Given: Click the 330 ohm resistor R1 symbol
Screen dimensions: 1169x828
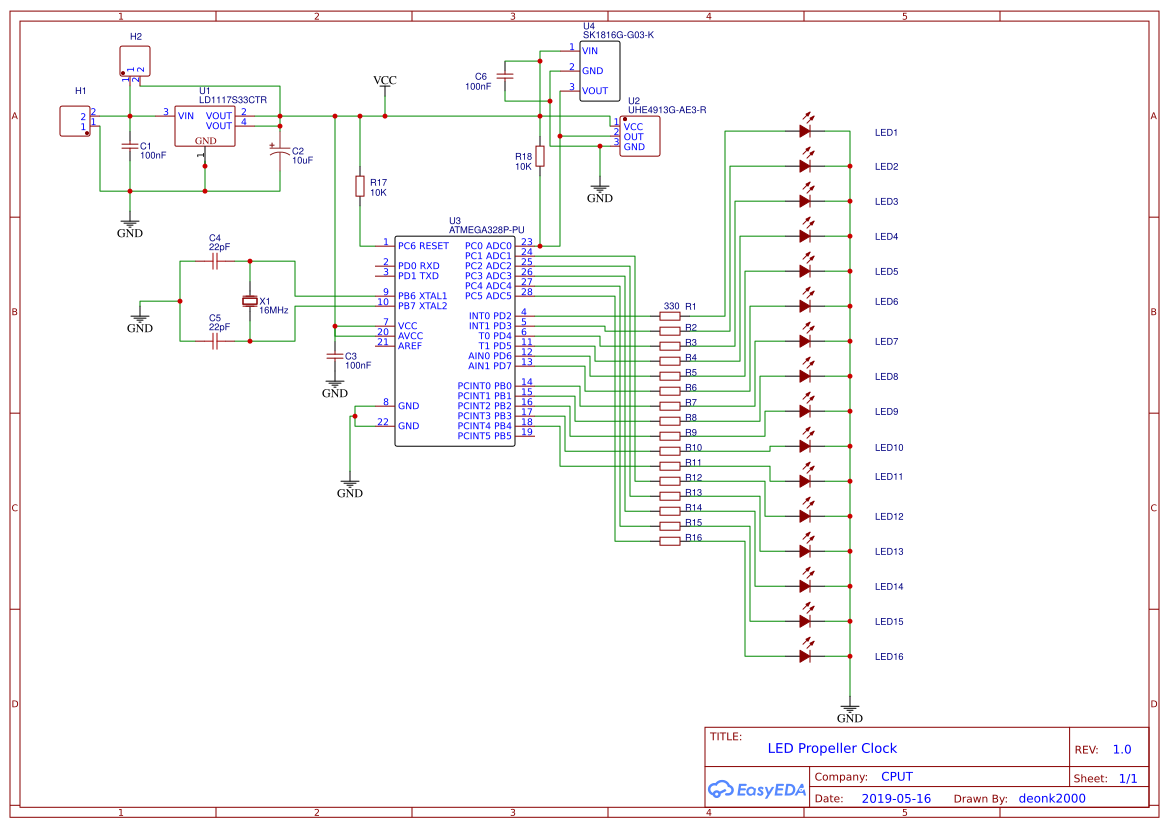Looking at the screenshot, I should (668, 315).
